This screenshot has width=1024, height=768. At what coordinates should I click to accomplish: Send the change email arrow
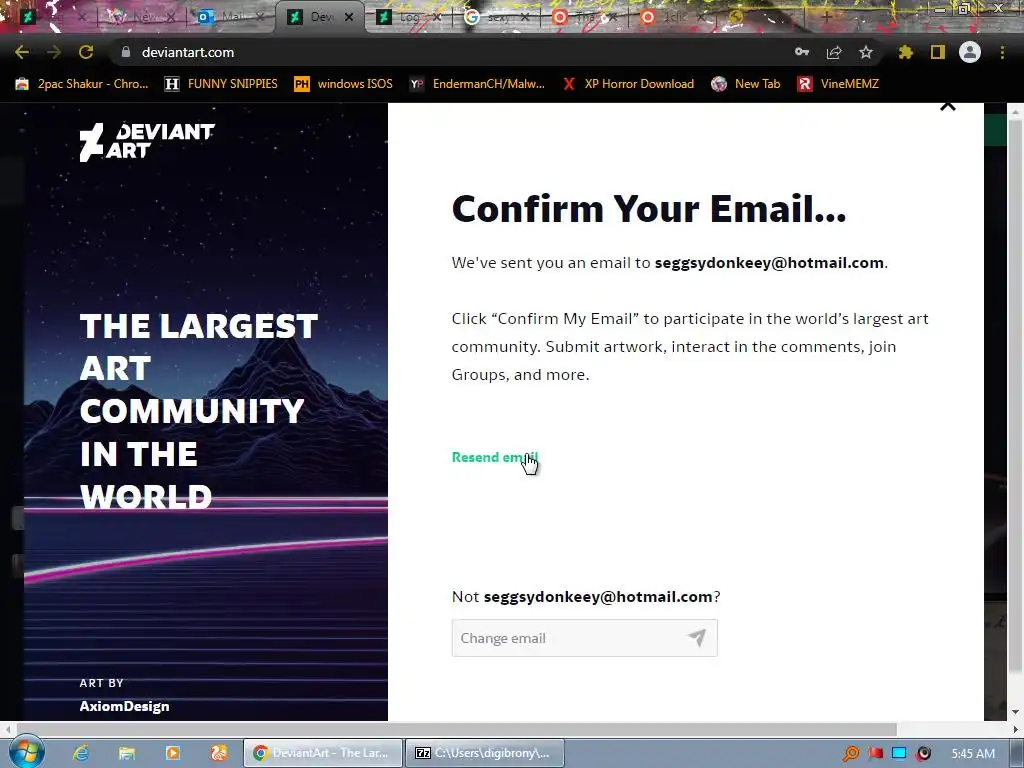tap(697, 638)
